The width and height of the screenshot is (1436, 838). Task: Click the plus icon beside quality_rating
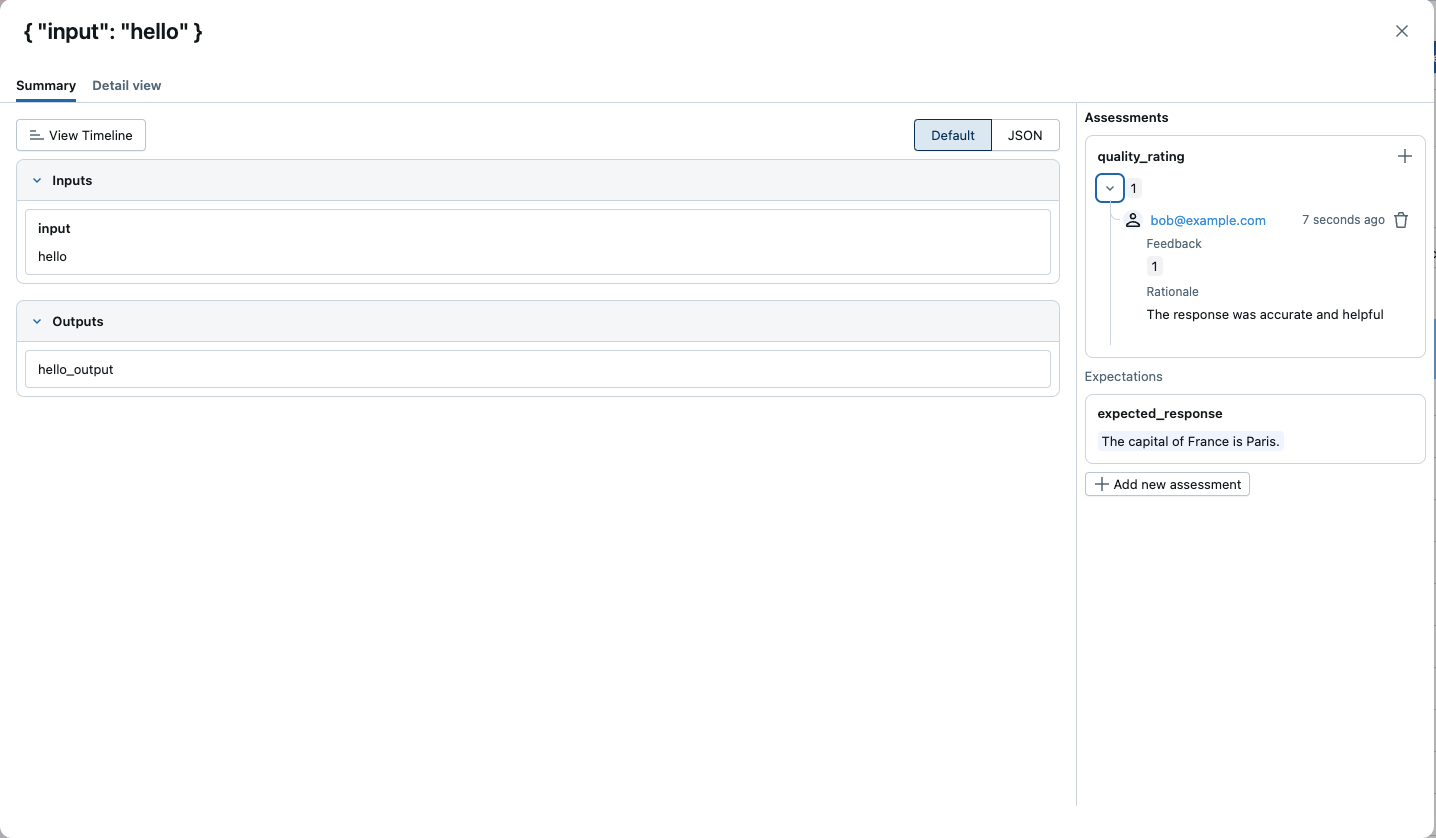[1404, 156]
